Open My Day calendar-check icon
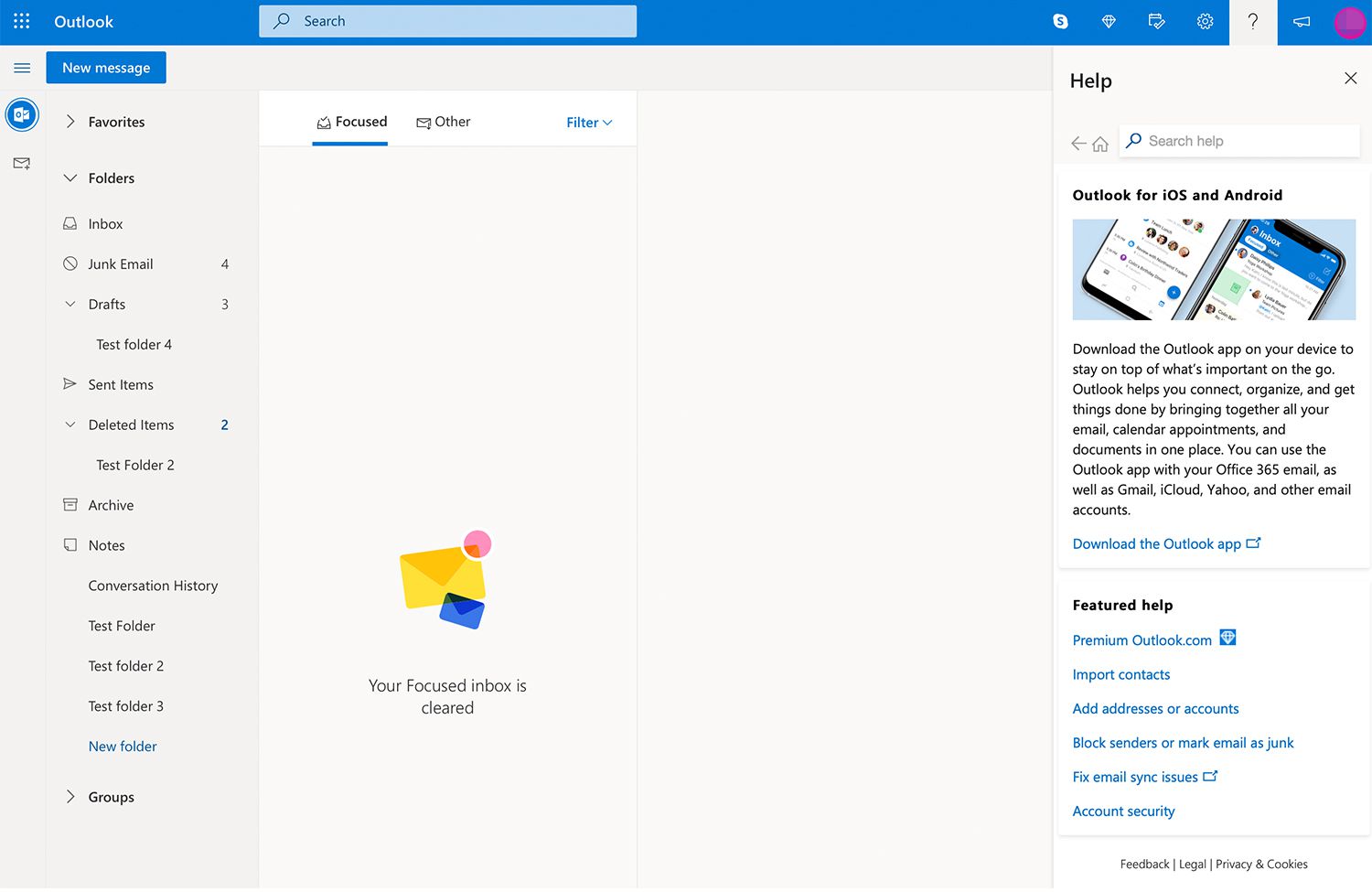 tap(1157, 21)
